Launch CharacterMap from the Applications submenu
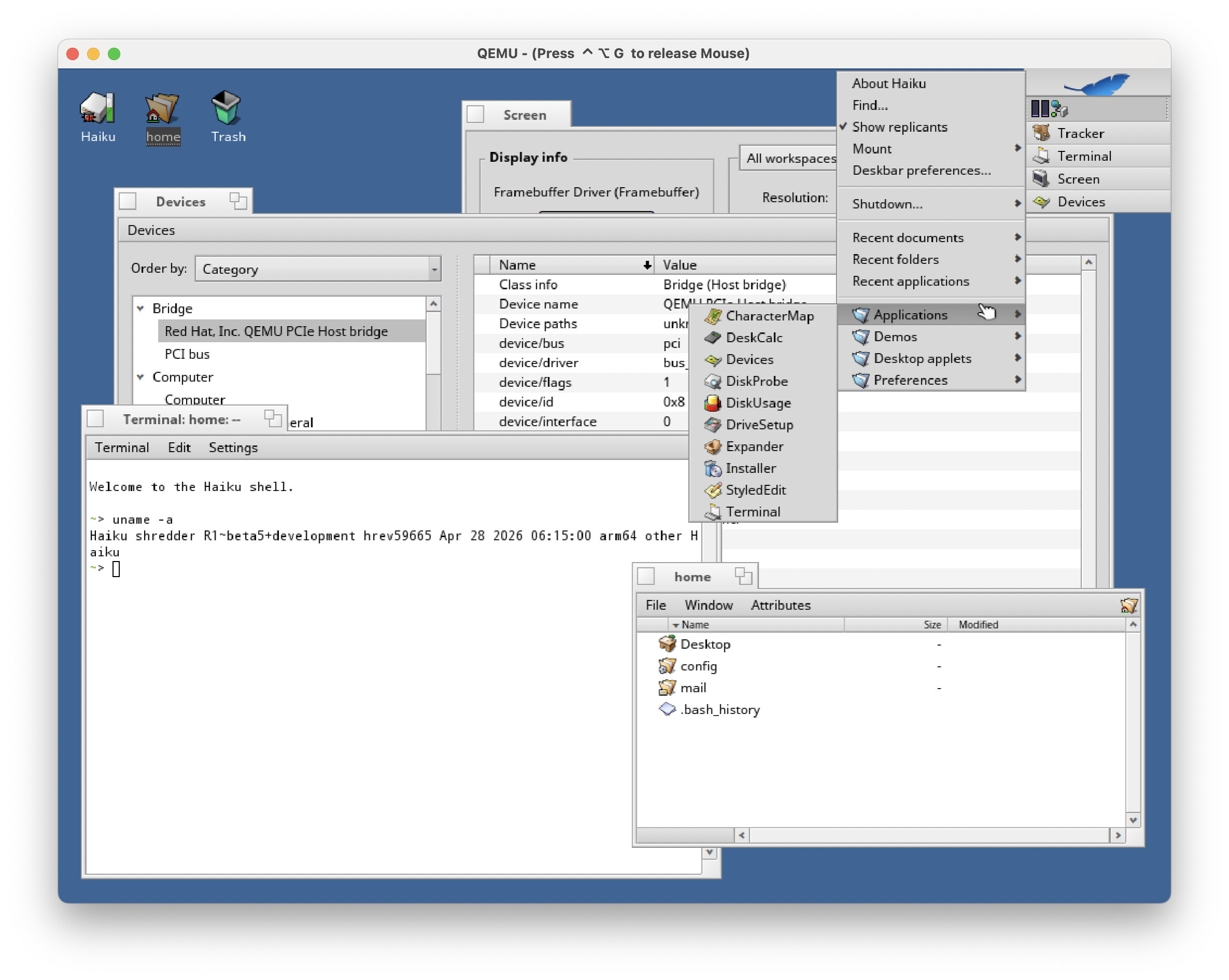This screenshot has width=1229, height=980. [769, 316]
